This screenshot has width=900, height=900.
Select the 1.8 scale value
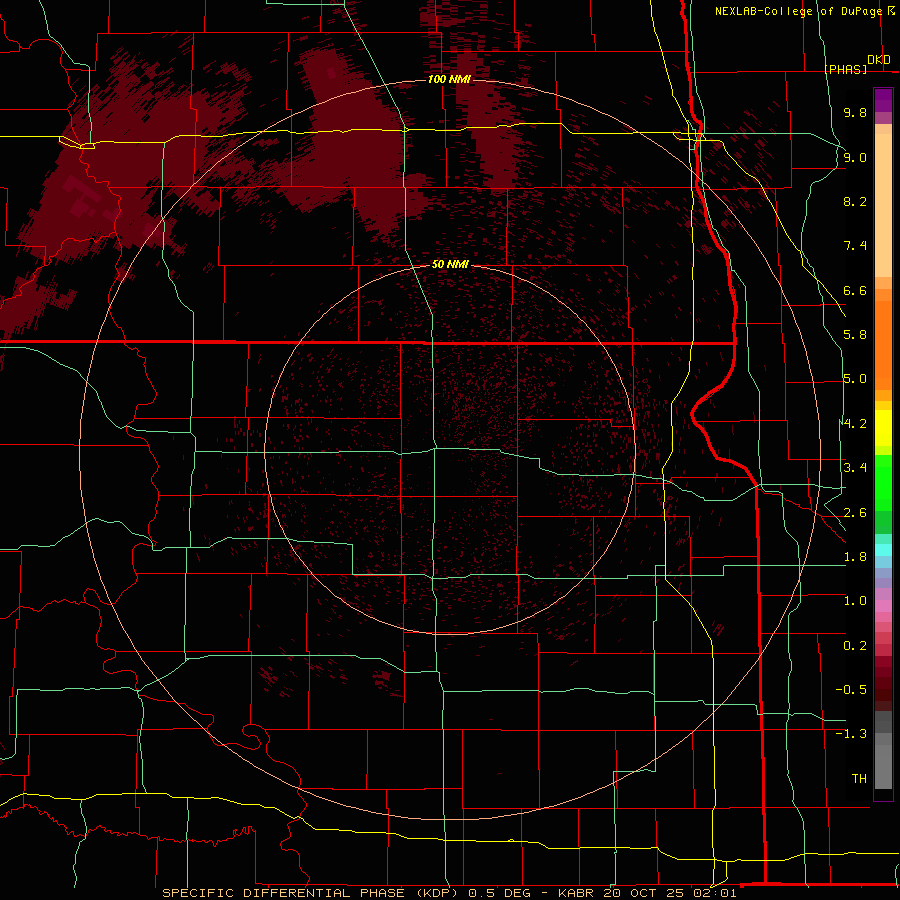[x=855, y=557]
